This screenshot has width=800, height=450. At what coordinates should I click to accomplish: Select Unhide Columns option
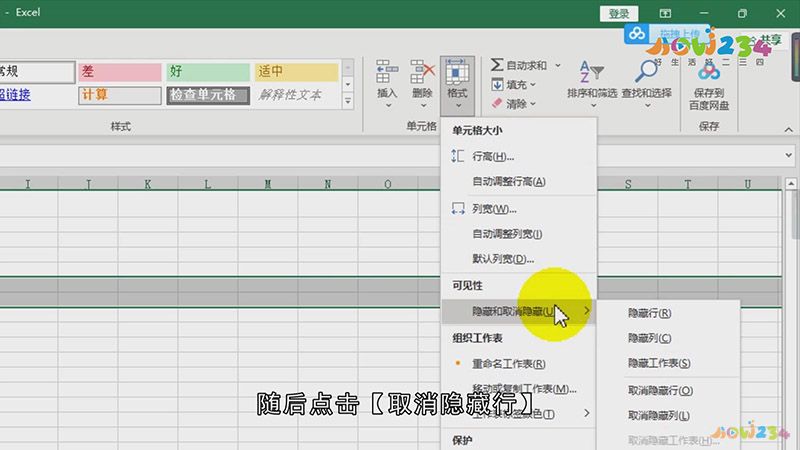click(x=668, y=415)
